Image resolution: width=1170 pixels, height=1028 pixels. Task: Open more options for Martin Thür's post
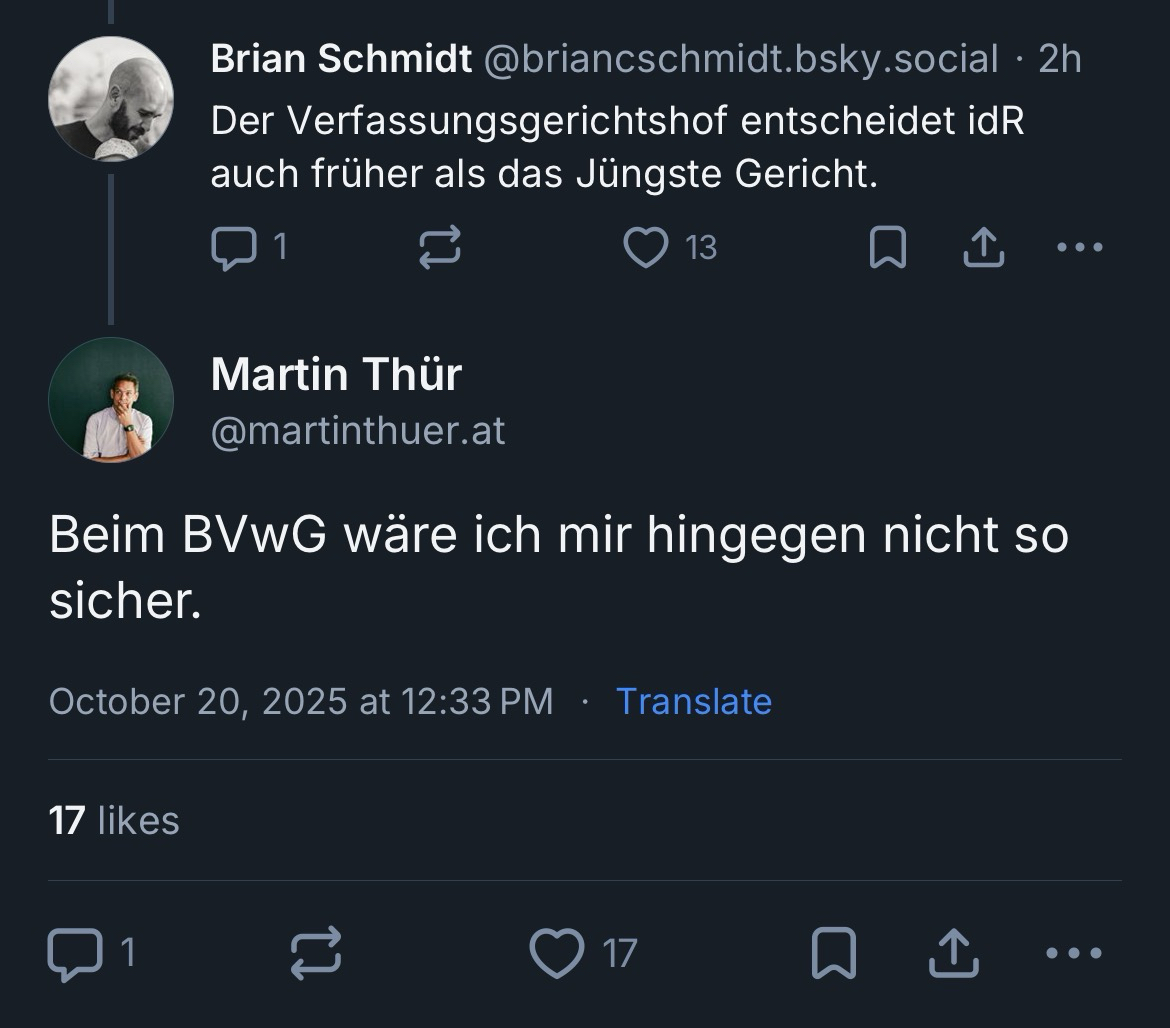[1074, 953]
